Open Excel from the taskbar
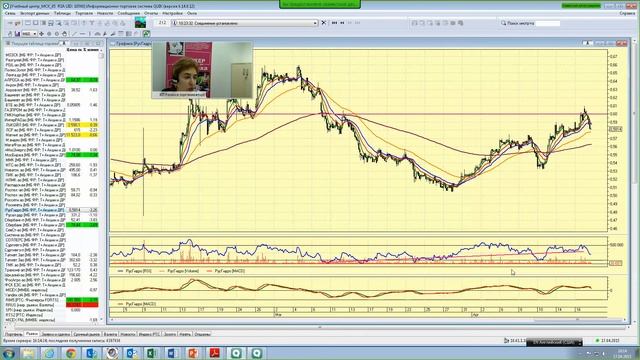 point(152,353)
